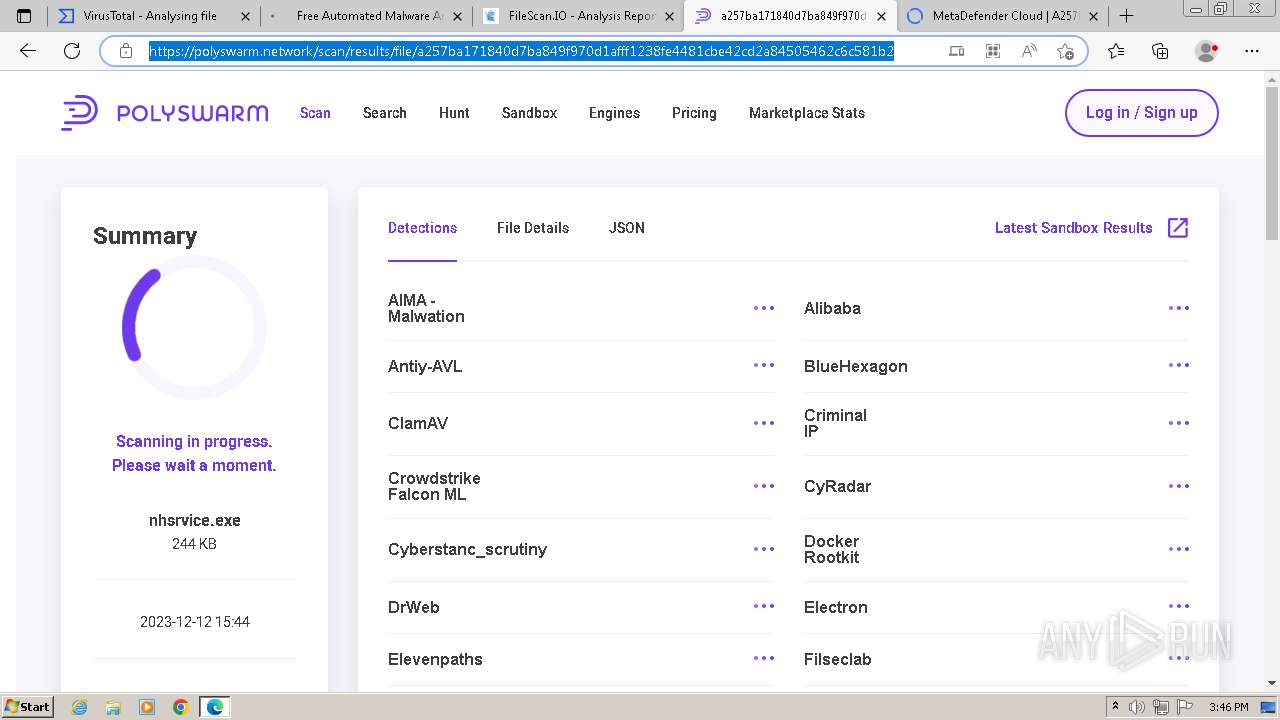1280x720 pixels.
Task: Activate Read aloud icon
Action: pyautogui.click(x=1029, y=51)
